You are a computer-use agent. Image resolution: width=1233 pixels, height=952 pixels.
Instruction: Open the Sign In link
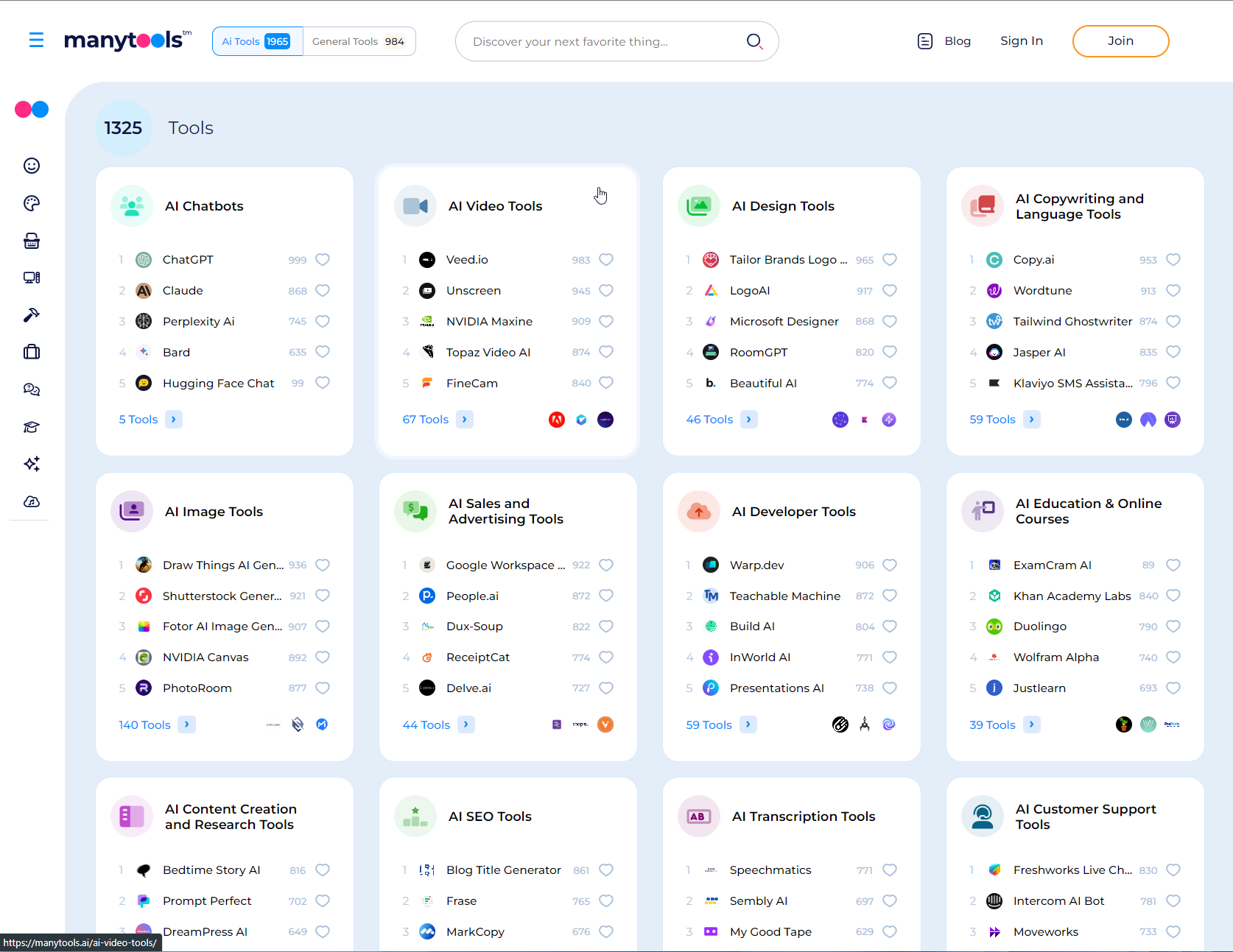(x=1022, y=41)
